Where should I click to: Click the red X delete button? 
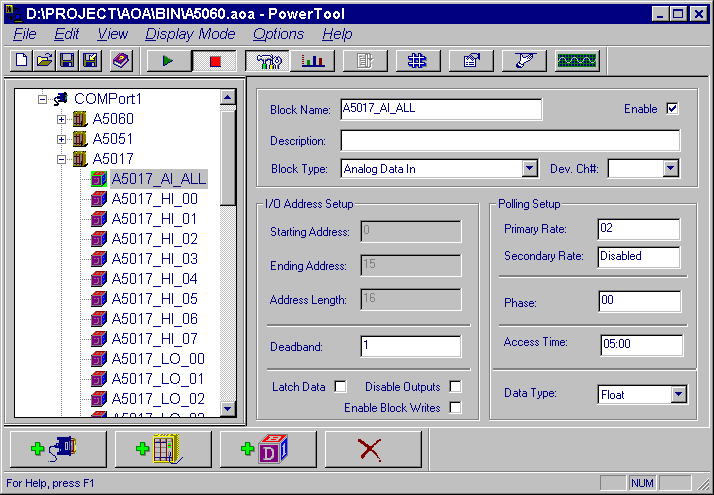pos(372,449)
